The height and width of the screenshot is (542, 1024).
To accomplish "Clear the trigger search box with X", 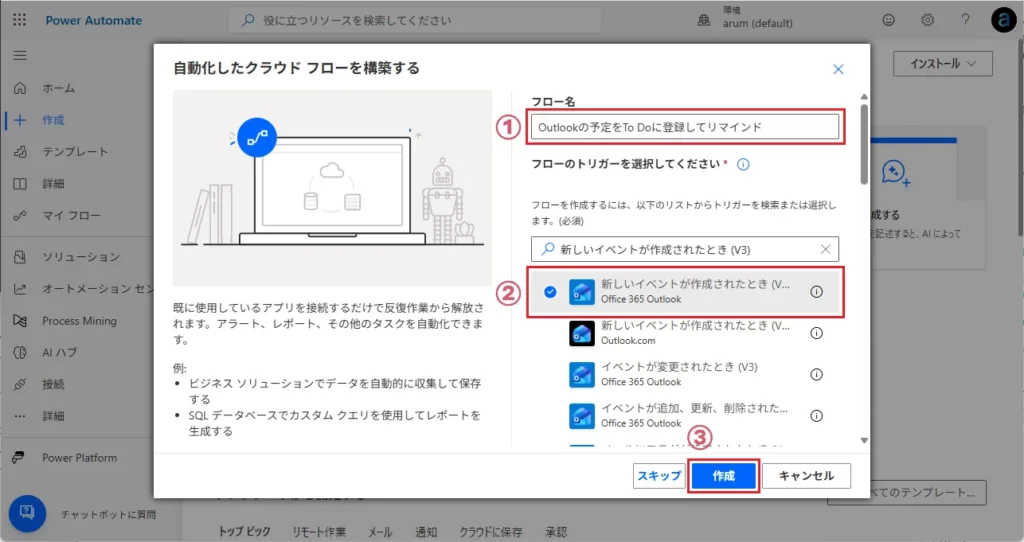I will coord(825,249).
